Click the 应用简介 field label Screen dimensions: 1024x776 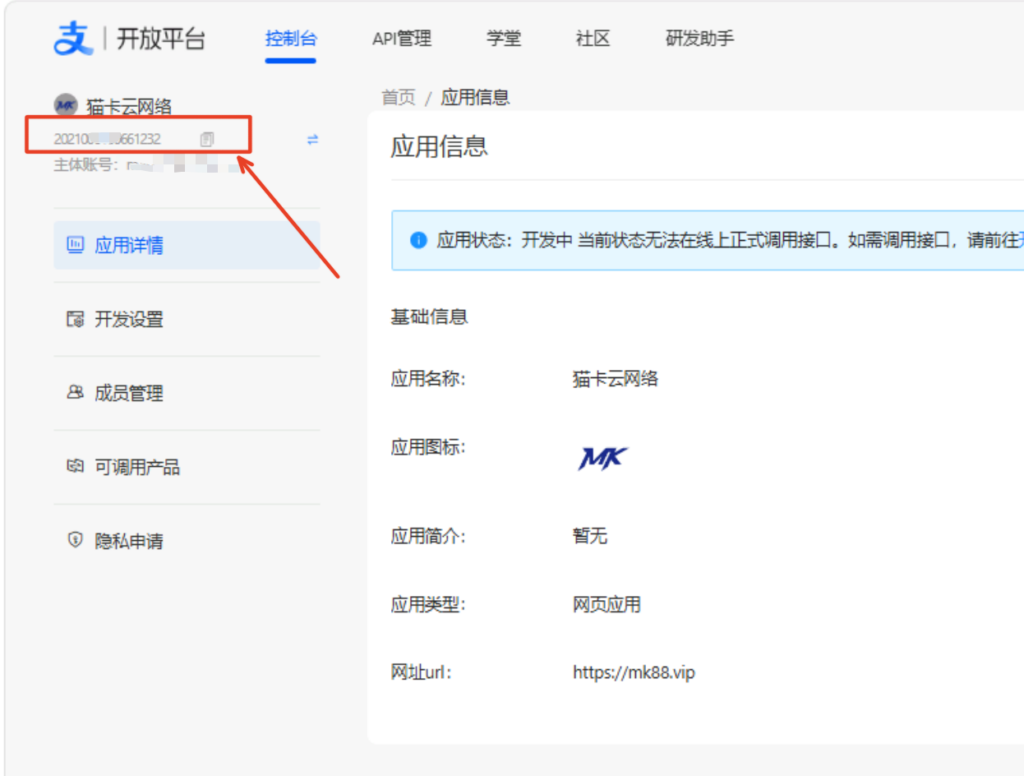tap(428, 536)
